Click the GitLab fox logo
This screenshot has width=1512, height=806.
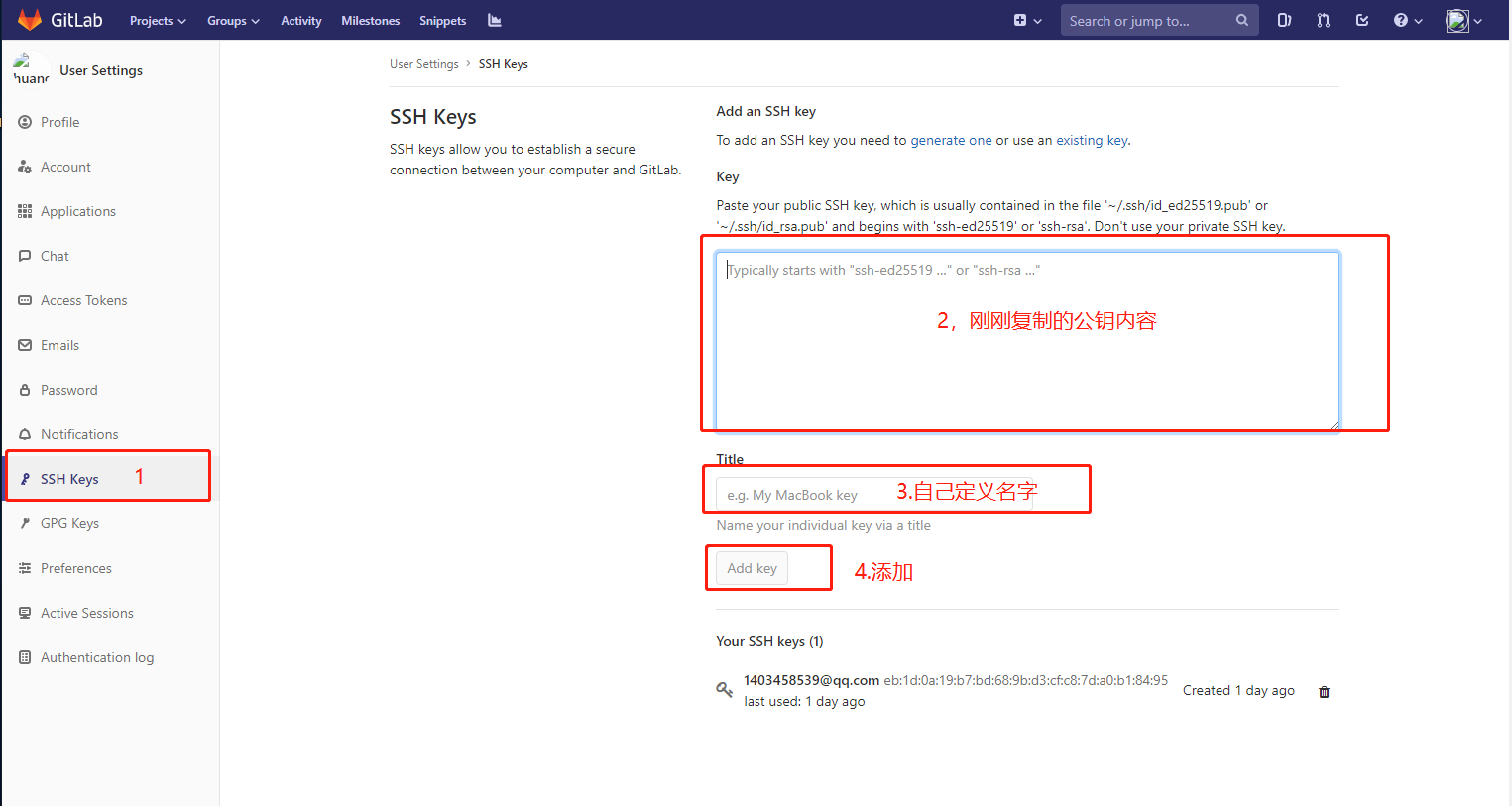[x=30, y=20]
